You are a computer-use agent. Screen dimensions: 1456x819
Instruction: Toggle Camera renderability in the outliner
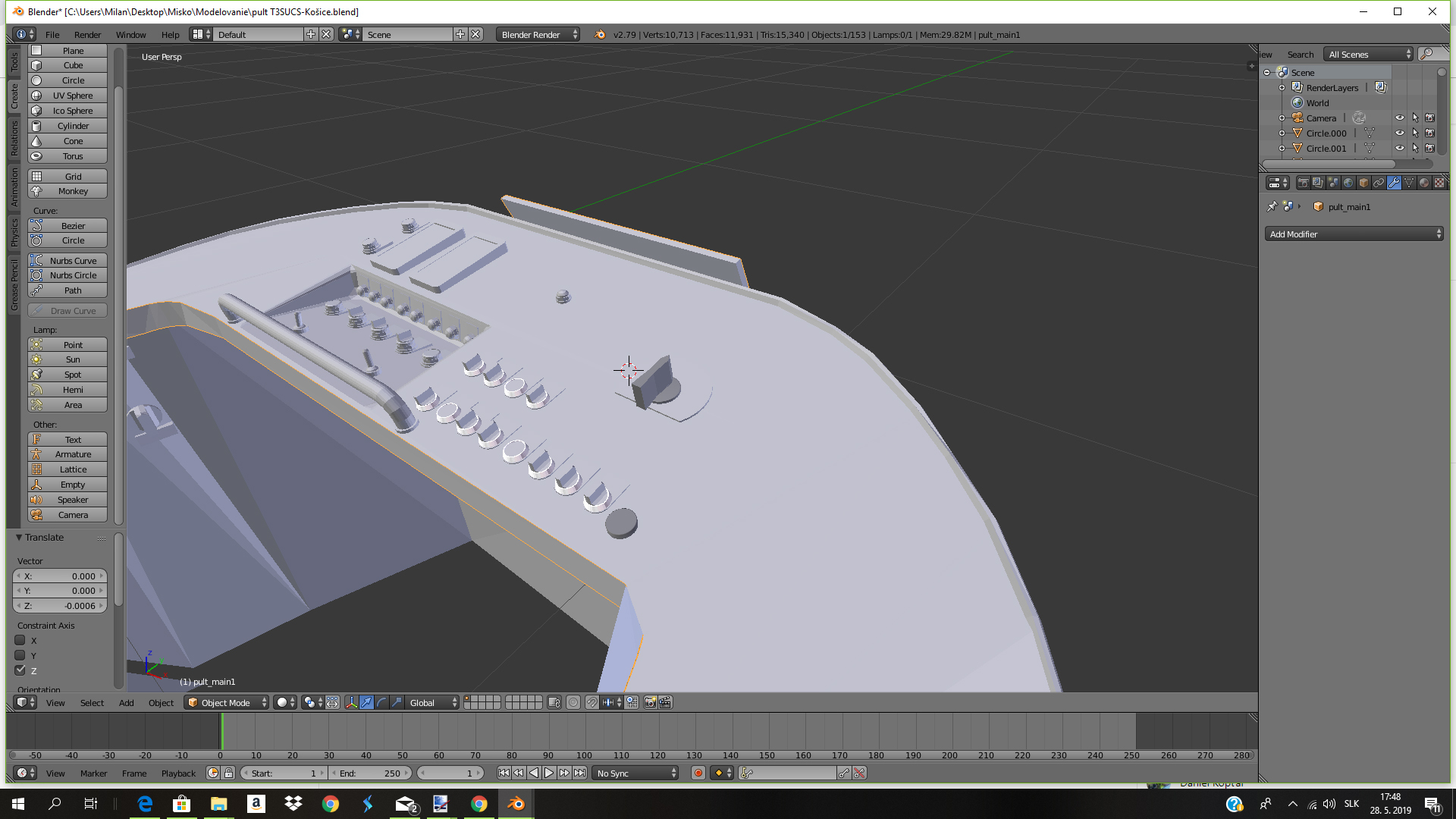[x=1429, y=118]
